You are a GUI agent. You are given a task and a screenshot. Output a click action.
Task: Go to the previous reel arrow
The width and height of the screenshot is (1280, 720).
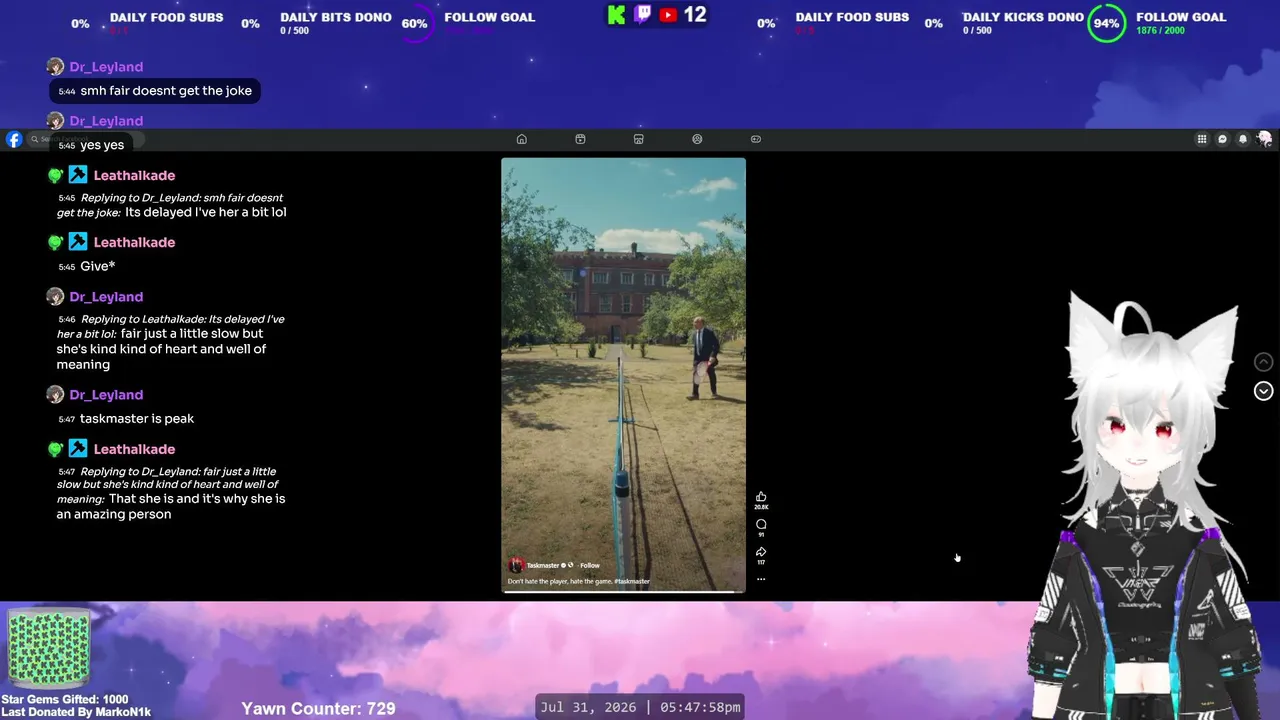tap(1264, 362)
